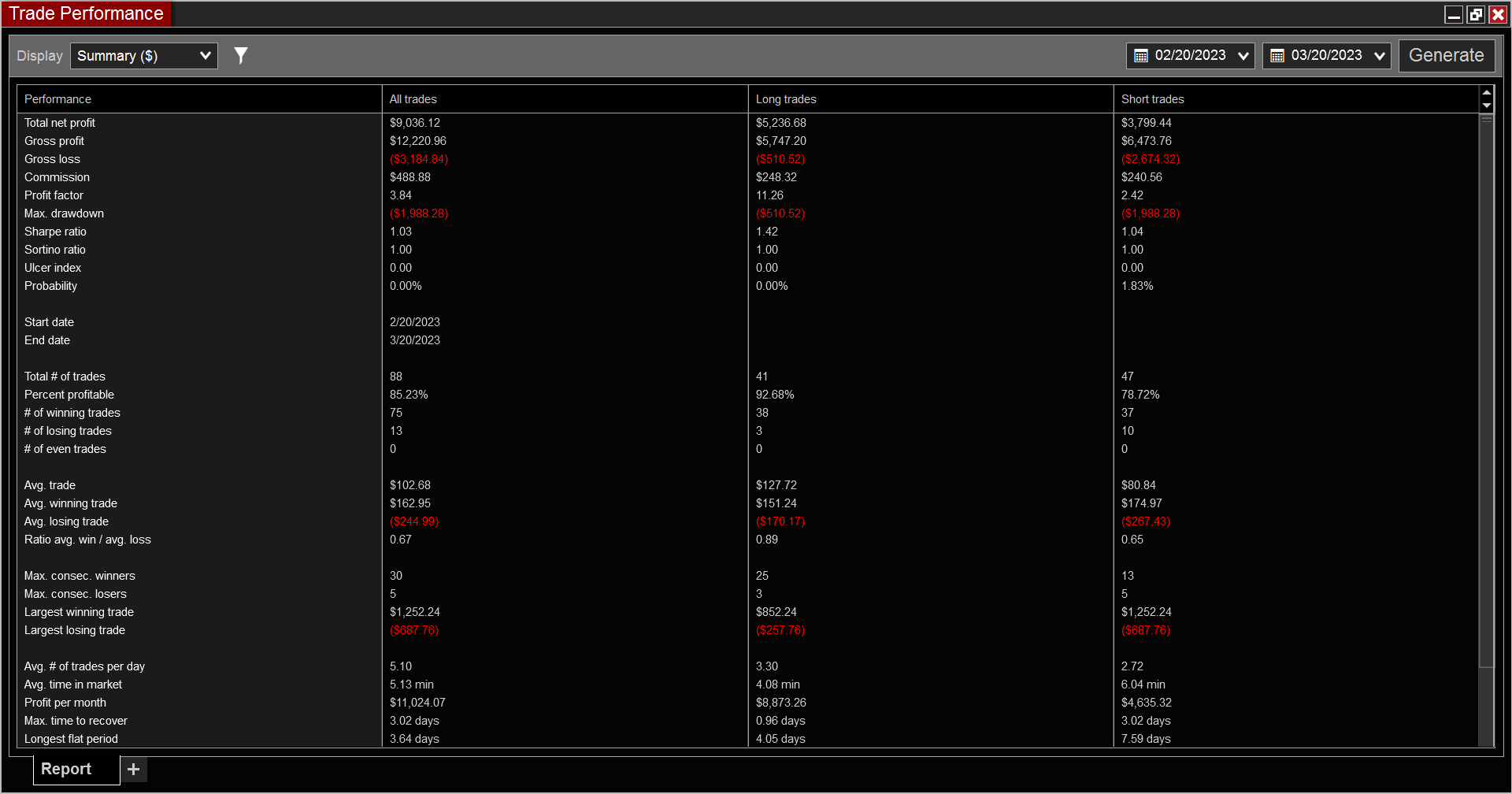Select the Avg. # of trades per day label

click(x=84, y=666)
